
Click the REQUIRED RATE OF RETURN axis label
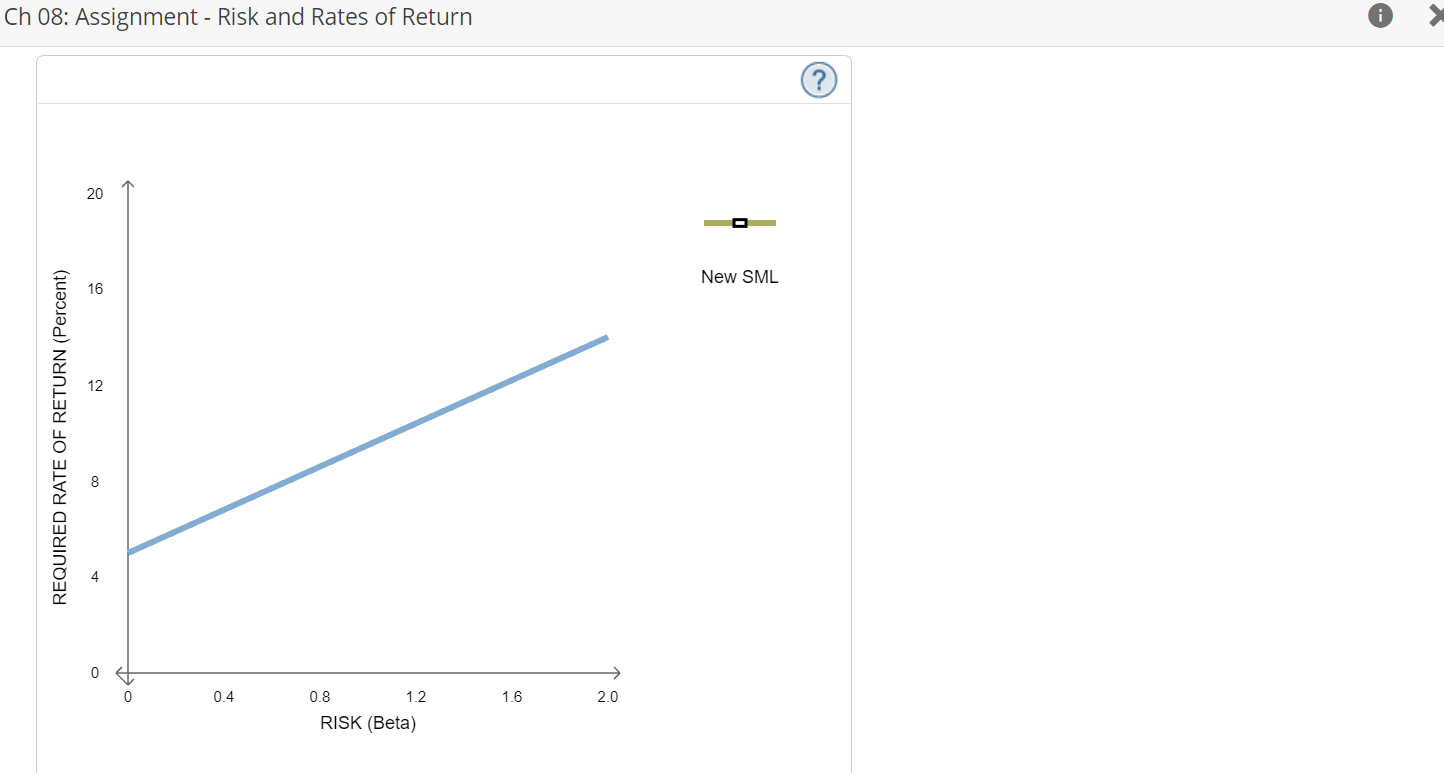pos(60,435)
